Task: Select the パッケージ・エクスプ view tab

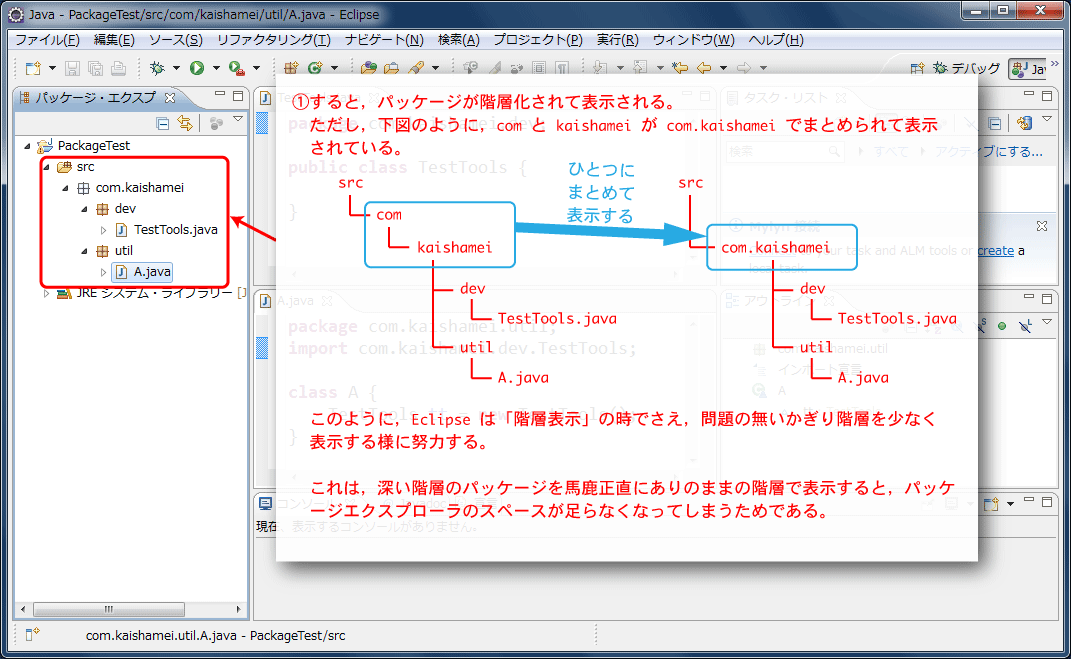Action: 96,98
